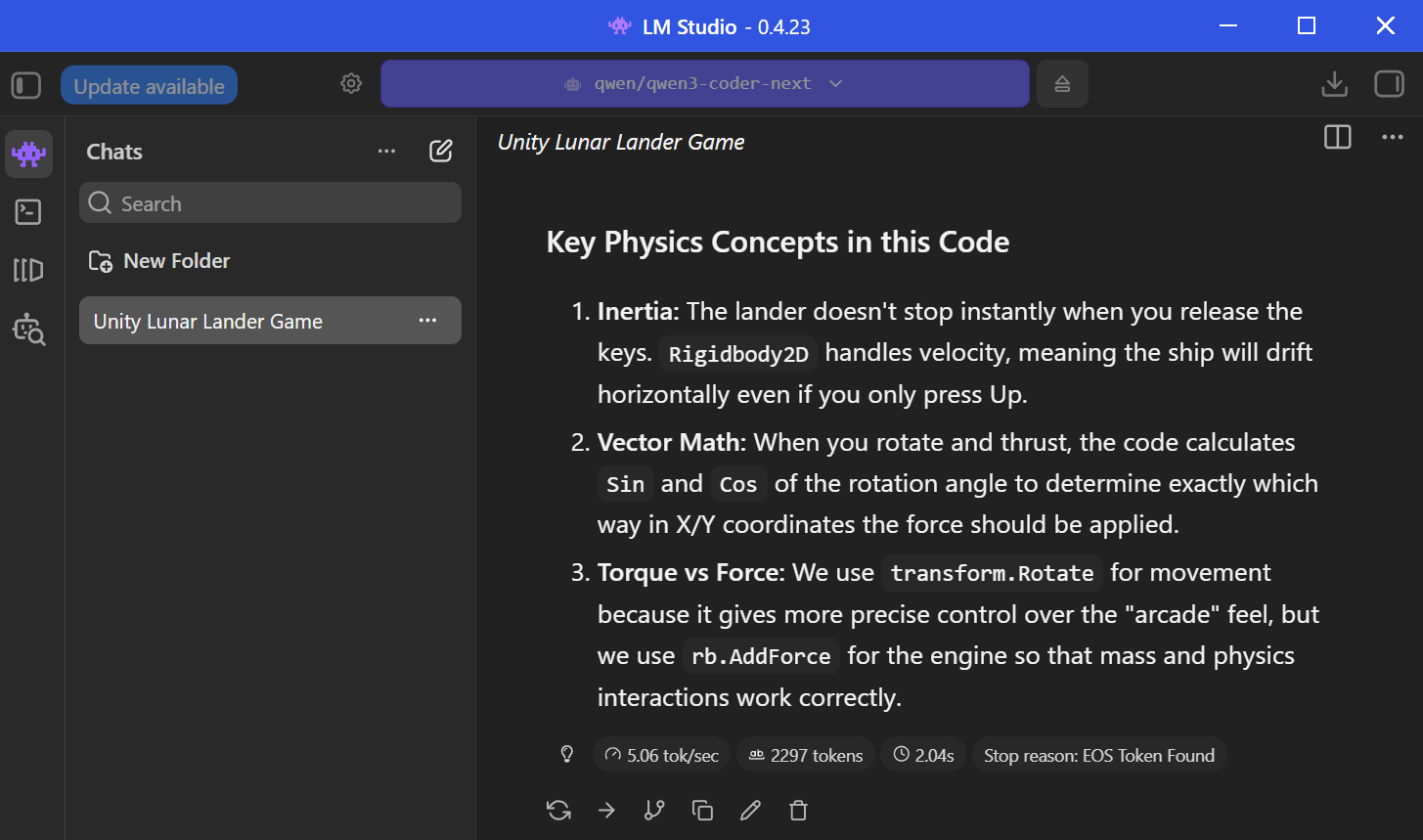1423x840 pixels.
Task: Click the Update available button
Action: coord(149,86)
